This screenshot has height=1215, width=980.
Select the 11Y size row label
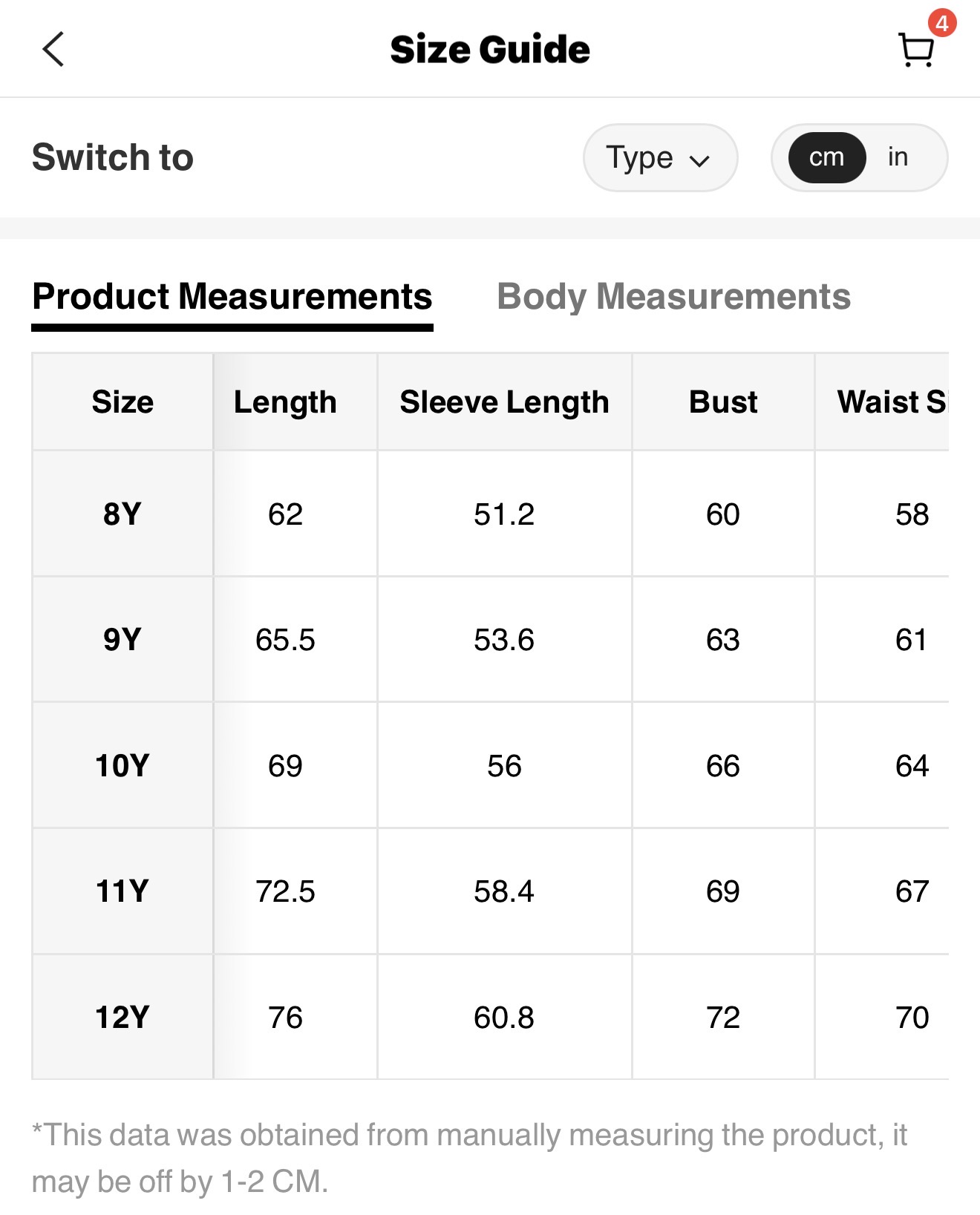click(x=122, y=891)
